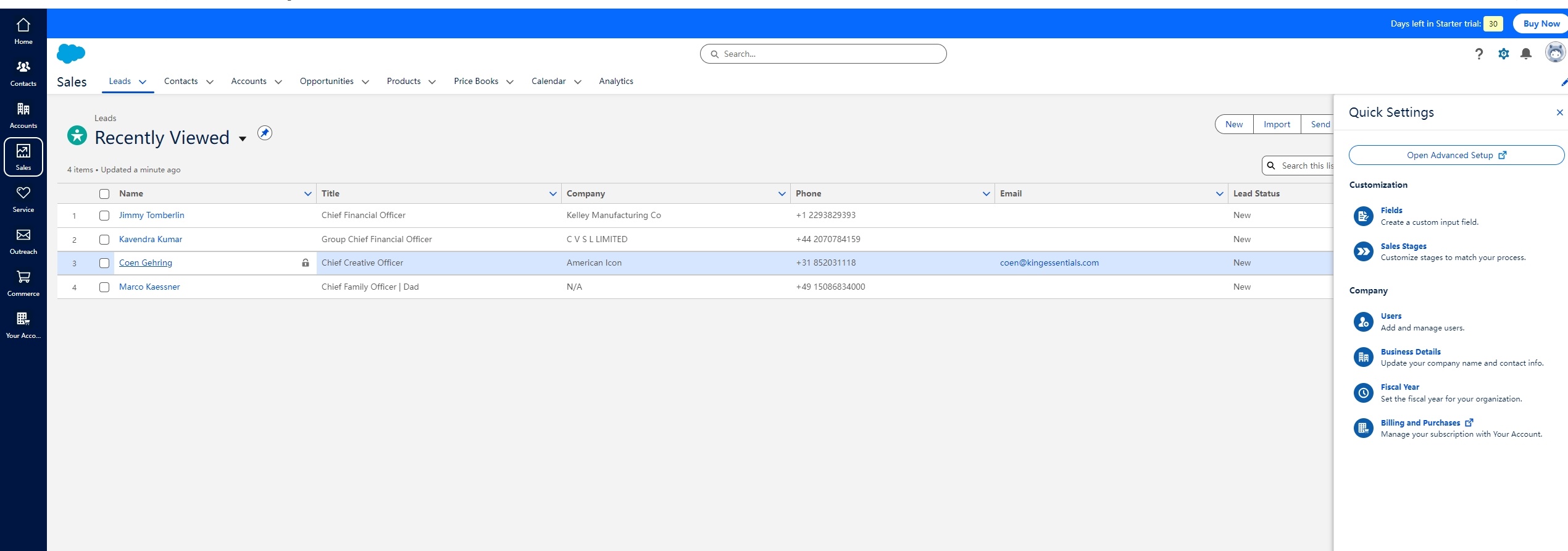
Task: Click the Import button
Action: pos(1277,124)
